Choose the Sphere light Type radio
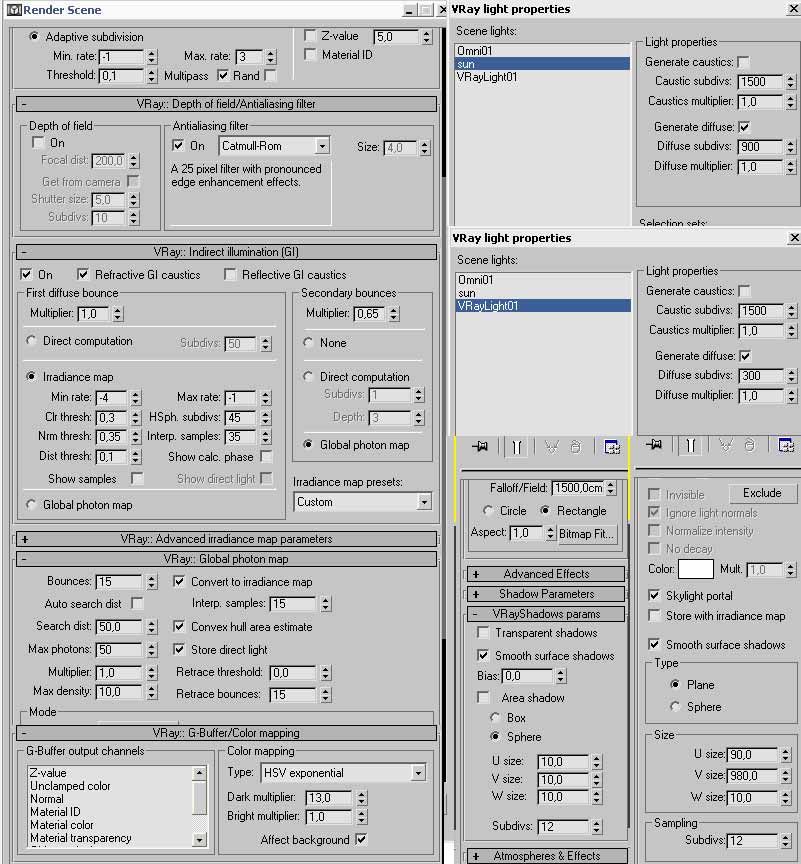Viewport: 801px width, 864px height. 675,706
